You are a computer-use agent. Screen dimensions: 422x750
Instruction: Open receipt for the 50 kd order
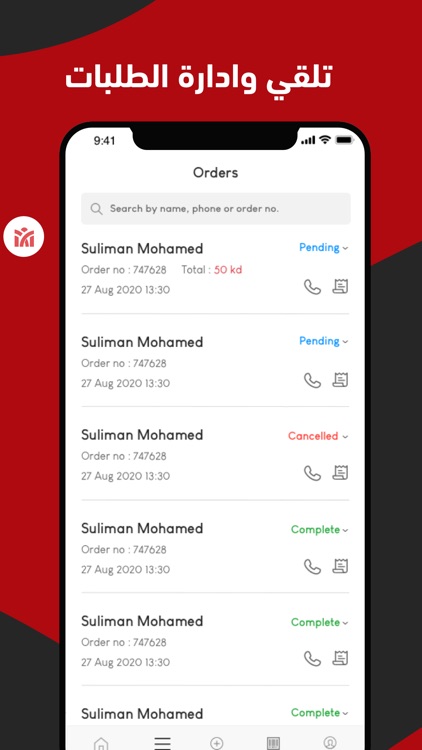point(340,287)
